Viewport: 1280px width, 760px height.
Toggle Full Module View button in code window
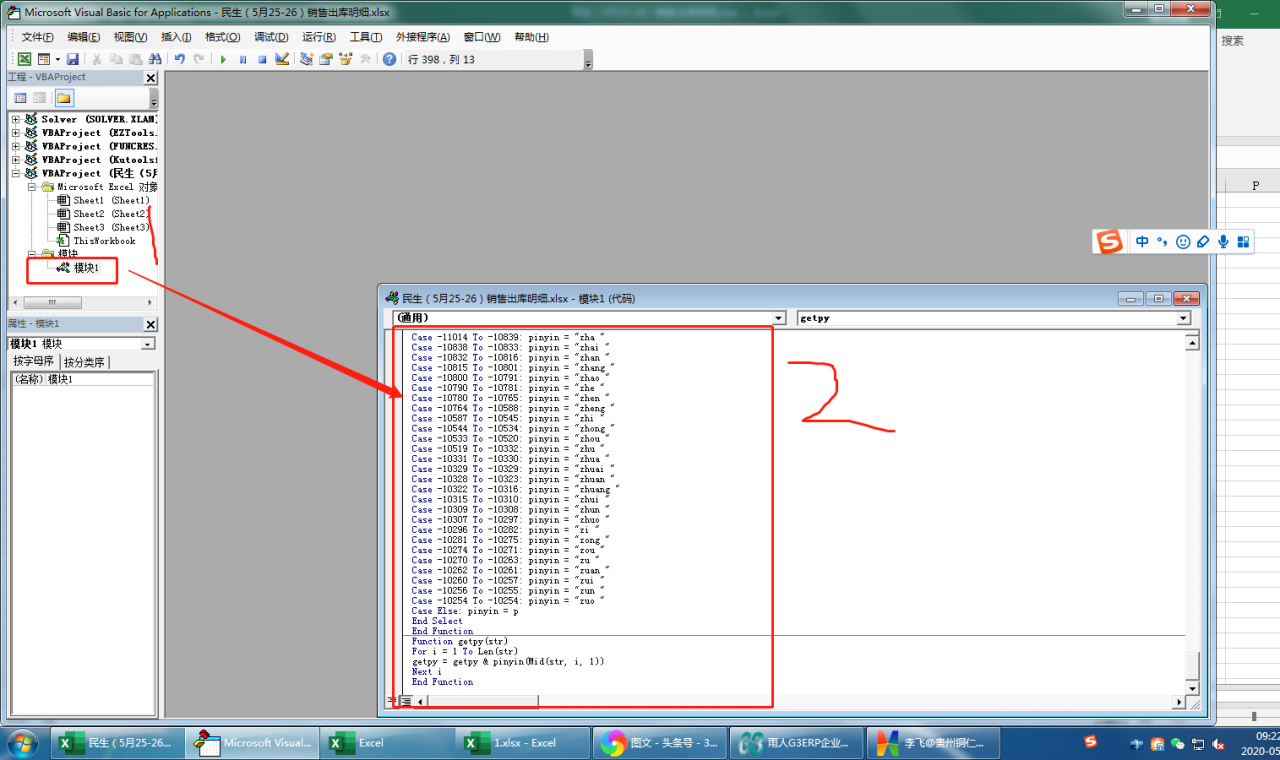click(406, 702)
